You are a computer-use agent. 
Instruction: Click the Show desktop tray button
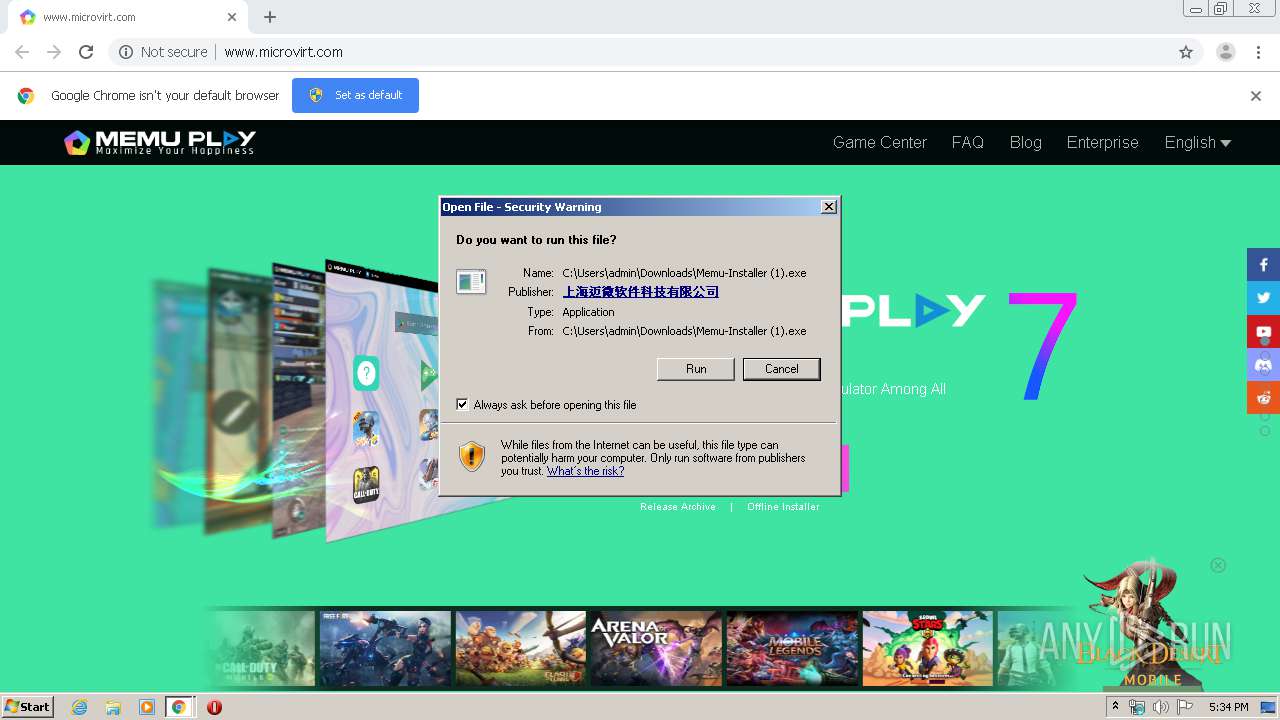click(x=1268, y=707)
